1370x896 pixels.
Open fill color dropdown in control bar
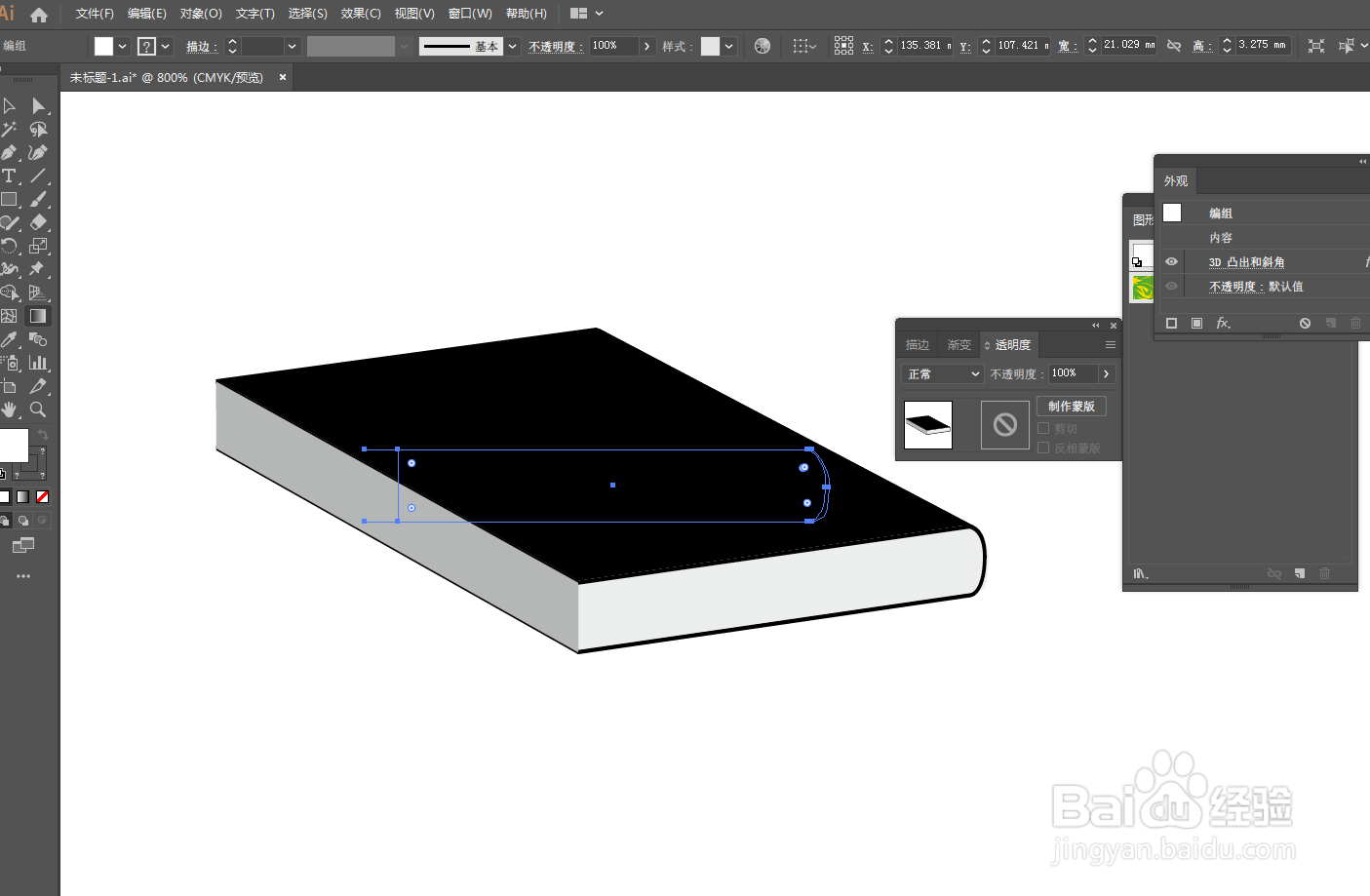(x=122, y=46)
